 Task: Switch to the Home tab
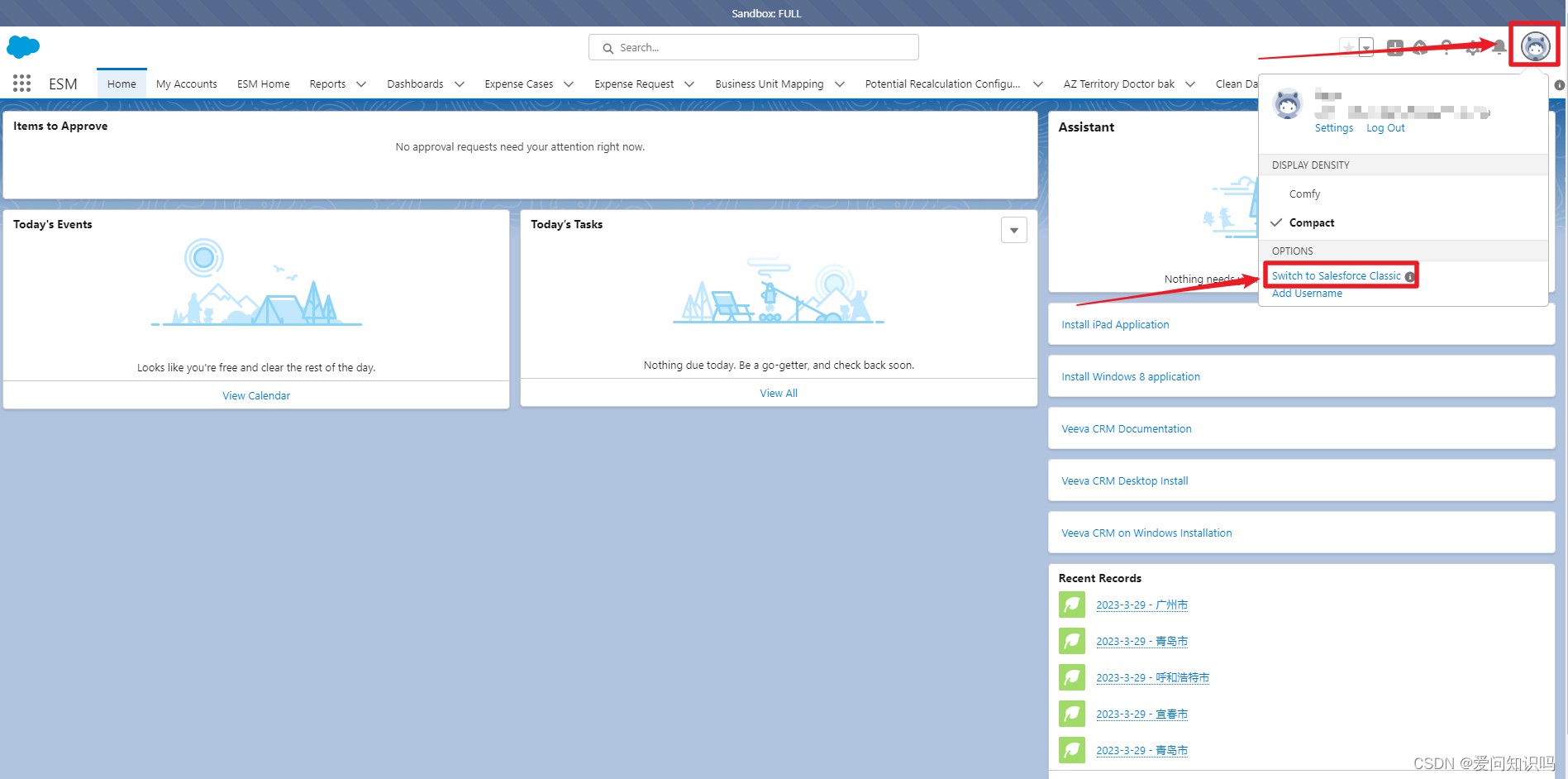coord(122,84)
